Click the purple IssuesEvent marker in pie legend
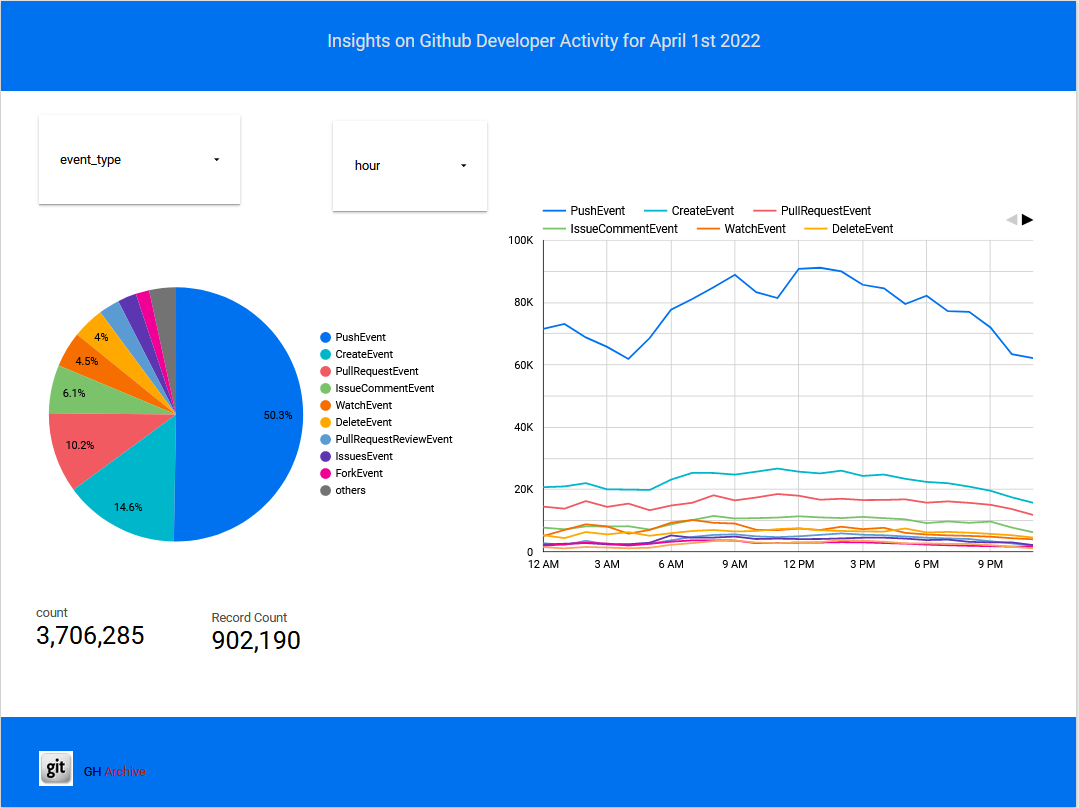Viewport: 1079px width, 808px height. [323, 456]
